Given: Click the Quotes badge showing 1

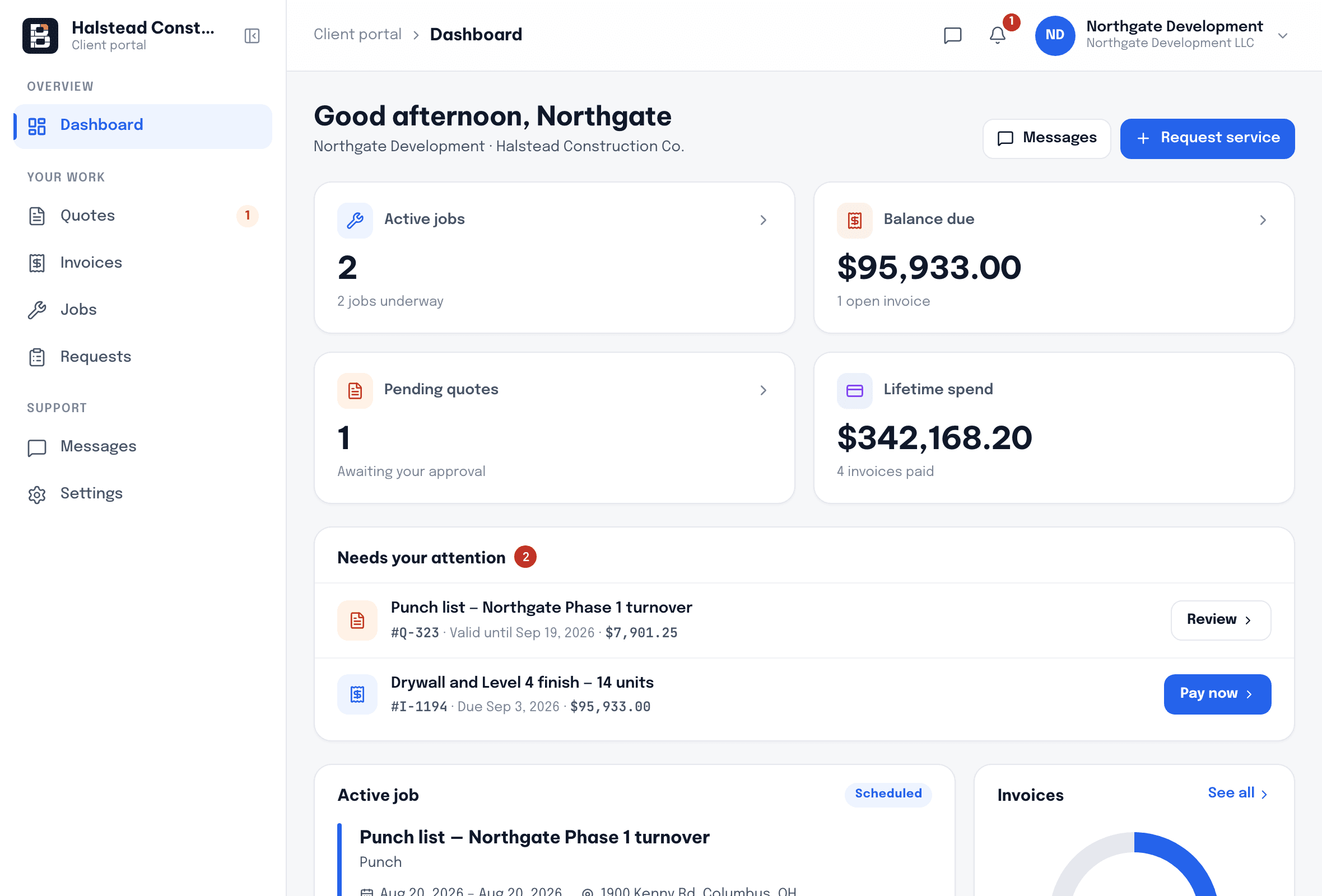Looking at the screenshot, I should [x=248, y=216].
